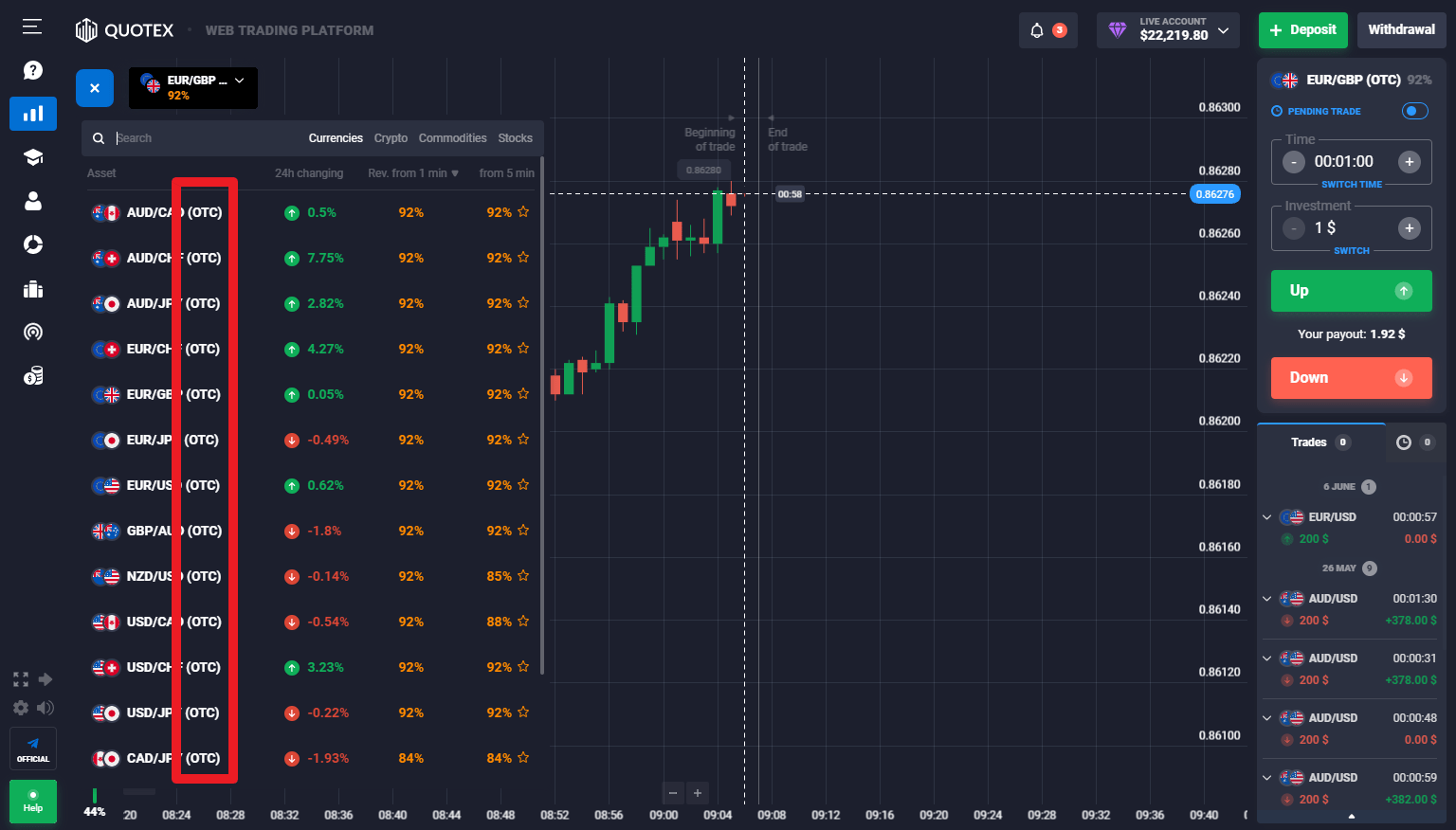1456x830 pixels.
Task: Select the signals target icon in sidebar
Action: [x=32, y=332]
